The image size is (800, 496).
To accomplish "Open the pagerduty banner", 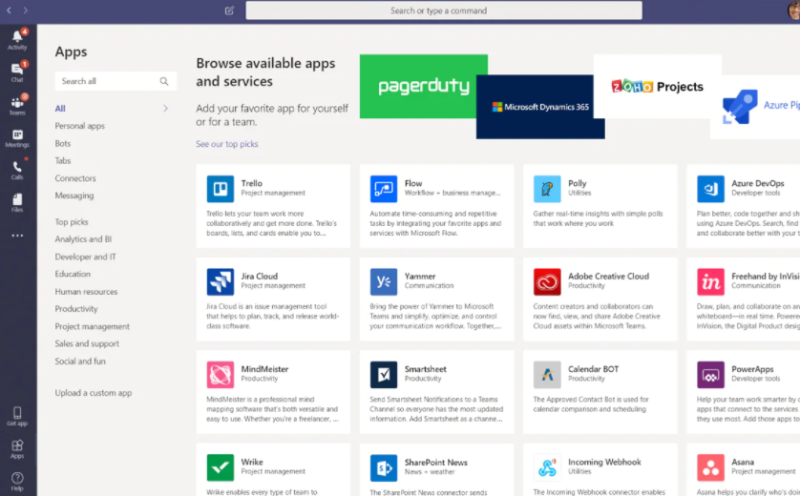I will [423, 86].
